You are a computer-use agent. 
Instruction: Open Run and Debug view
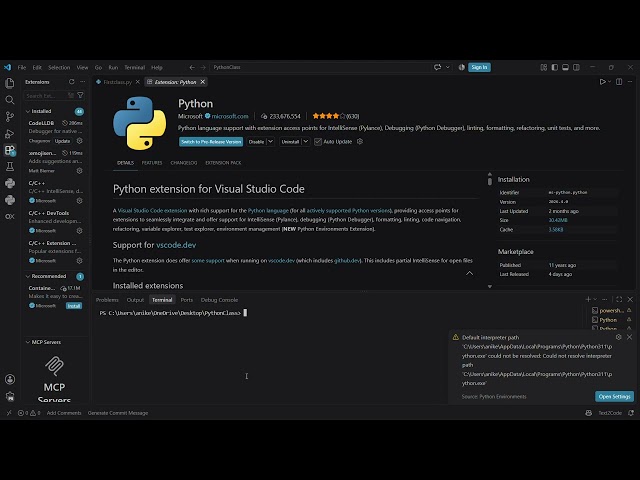click(x=10, y=133)
